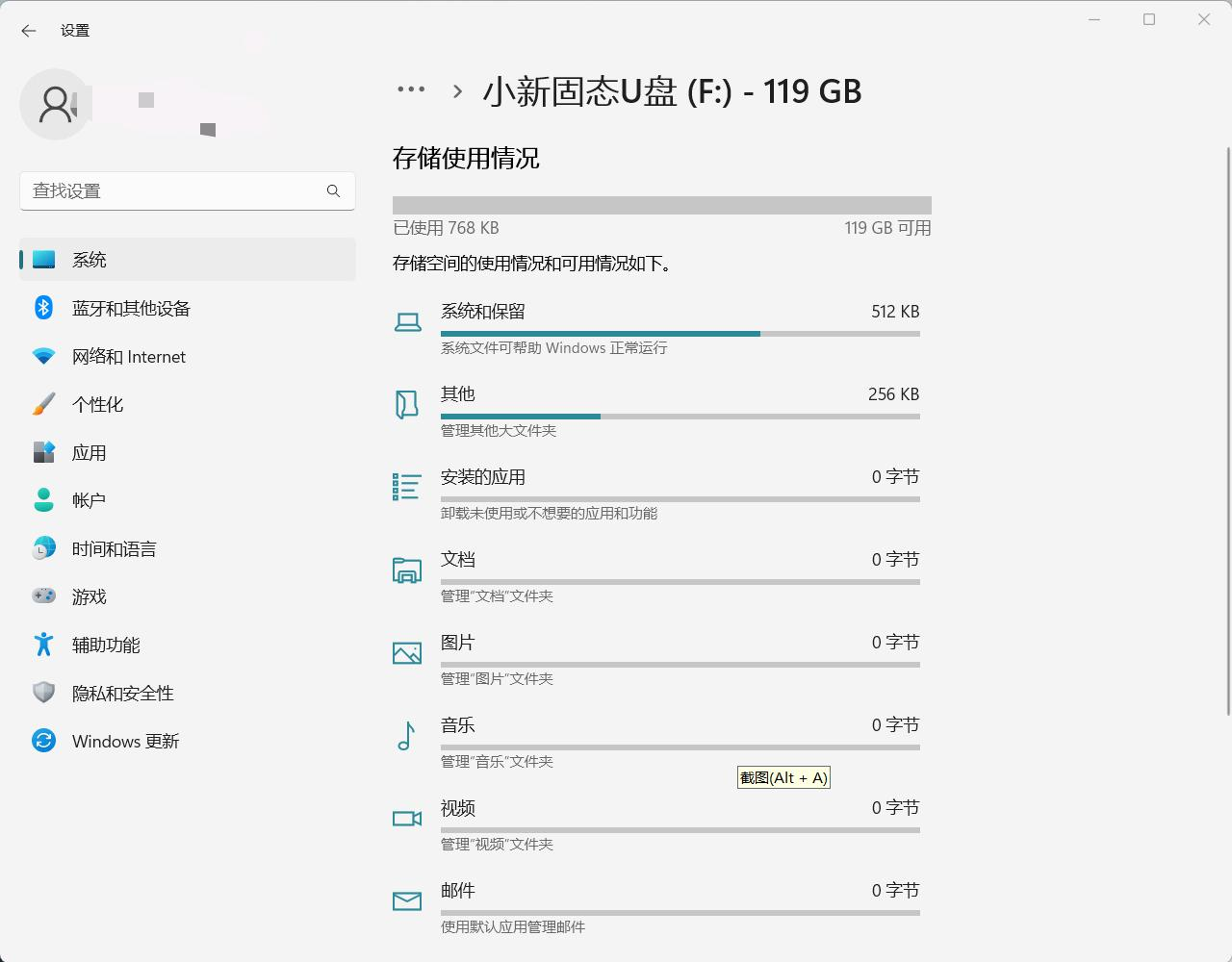This screenshot has width=1232, height=962.
Task: View 安装的应用 storage usage
Action: [656, 494]
